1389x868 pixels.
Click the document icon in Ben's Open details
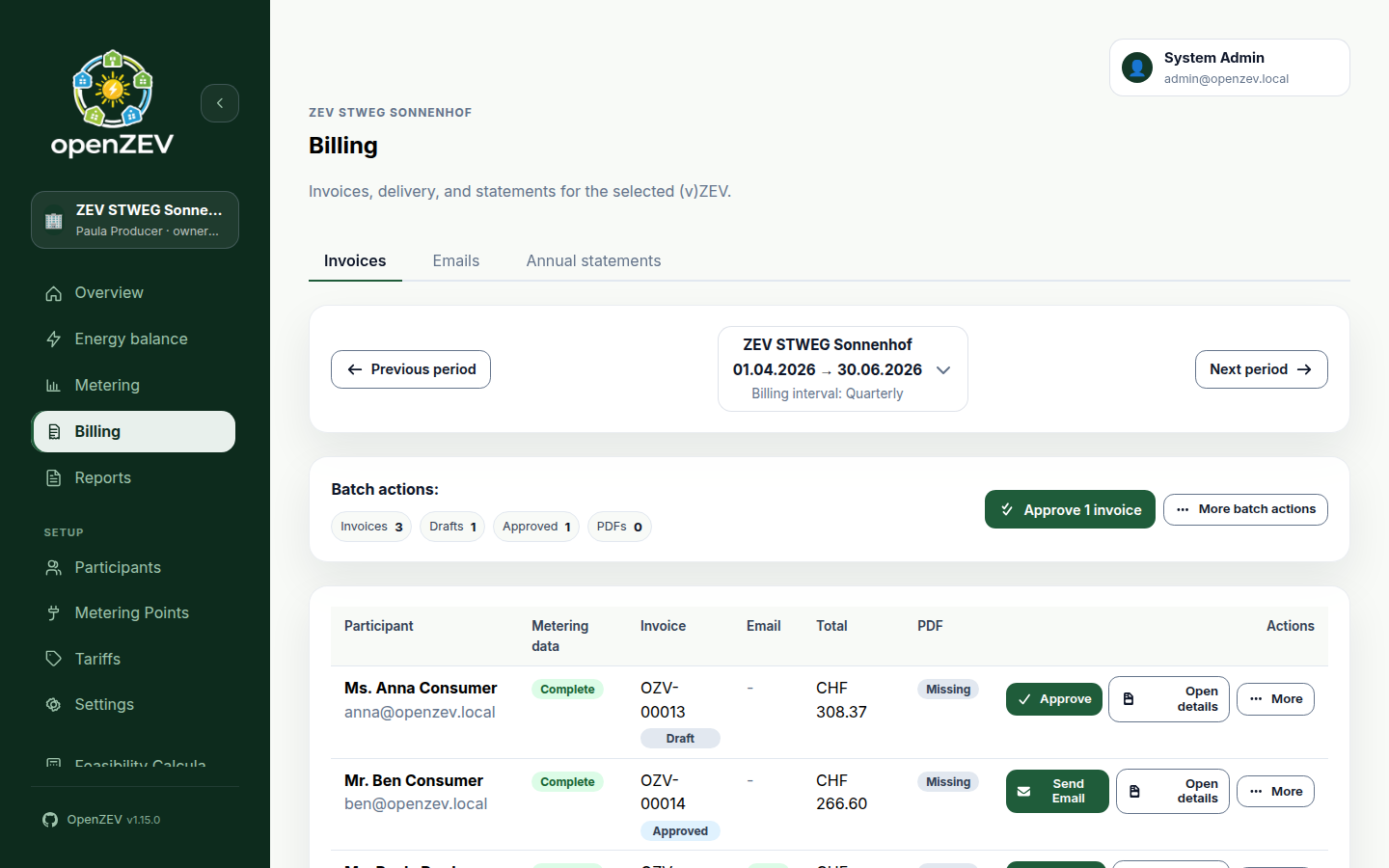coord(1135,792)
